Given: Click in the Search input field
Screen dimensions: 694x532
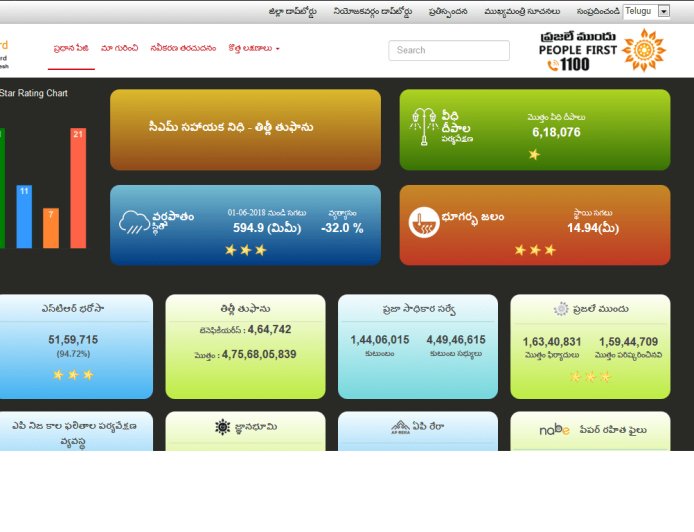Looking at the screenshot, I should 448,50.
